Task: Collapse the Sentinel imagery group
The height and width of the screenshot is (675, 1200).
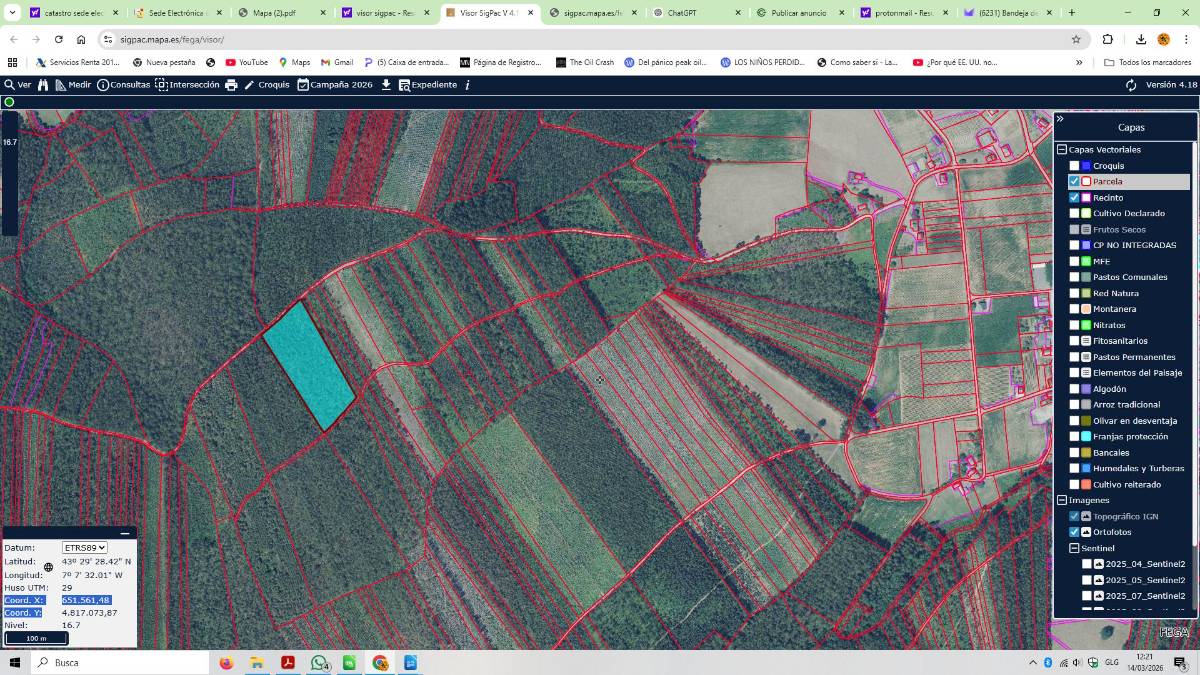Action: tap(1074, 548)
